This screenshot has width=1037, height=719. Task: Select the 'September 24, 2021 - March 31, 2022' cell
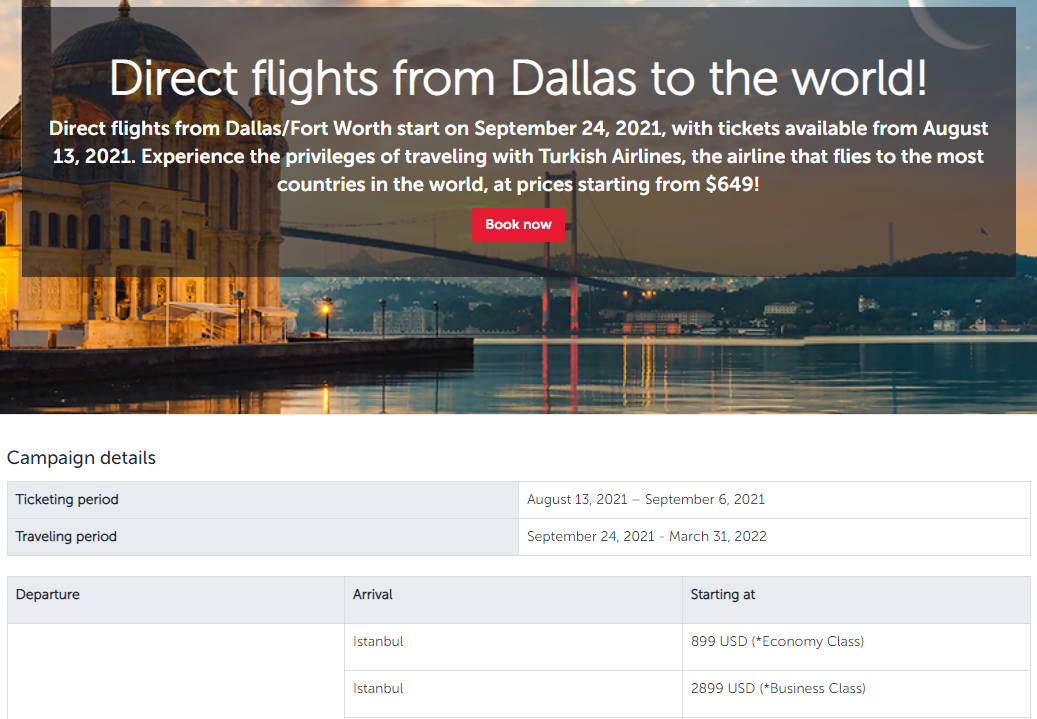[x=774, y=537]
